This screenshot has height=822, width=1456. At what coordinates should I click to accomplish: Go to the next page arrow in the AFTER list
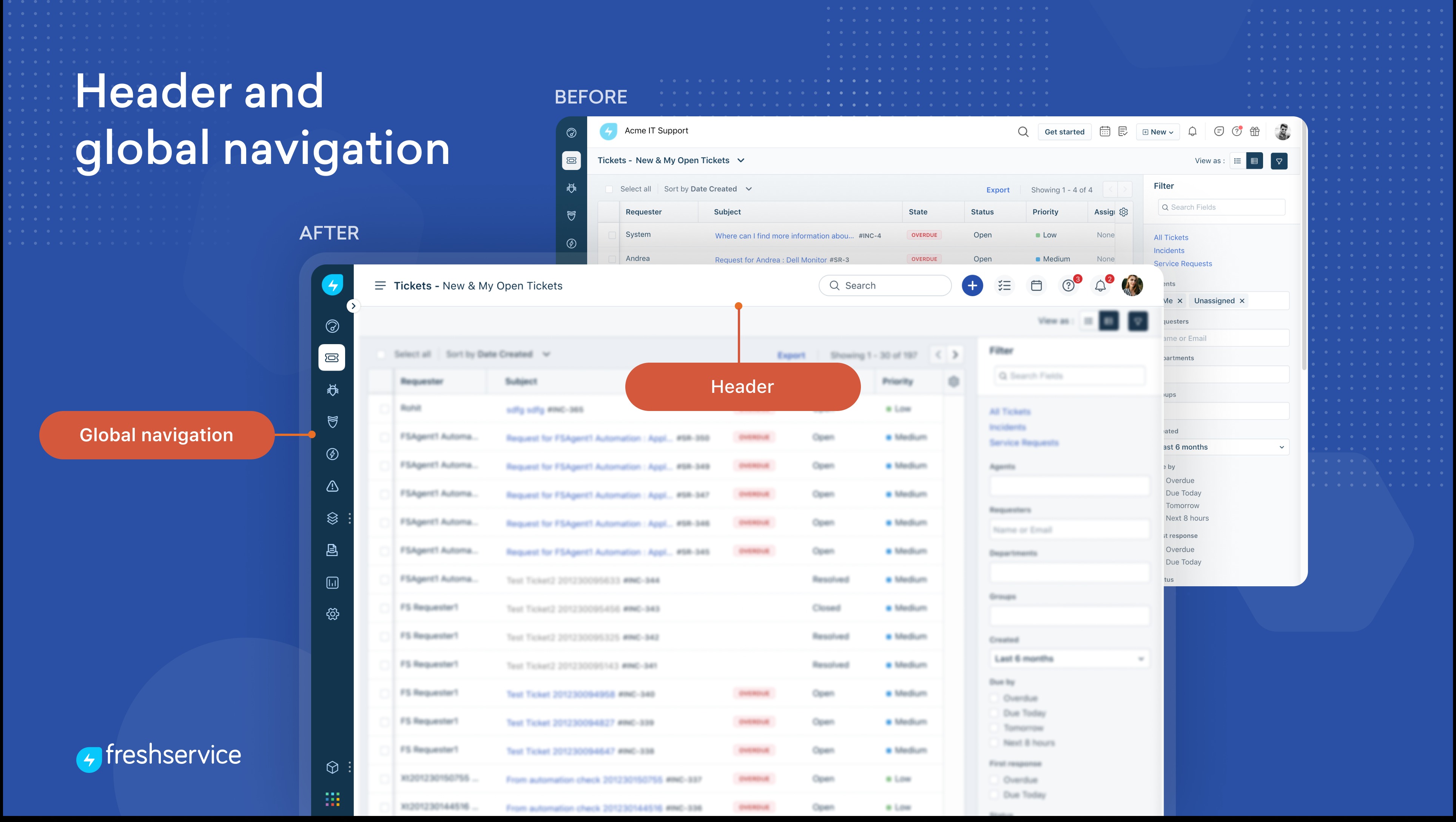pyautogui.click(x=955, y=354)
